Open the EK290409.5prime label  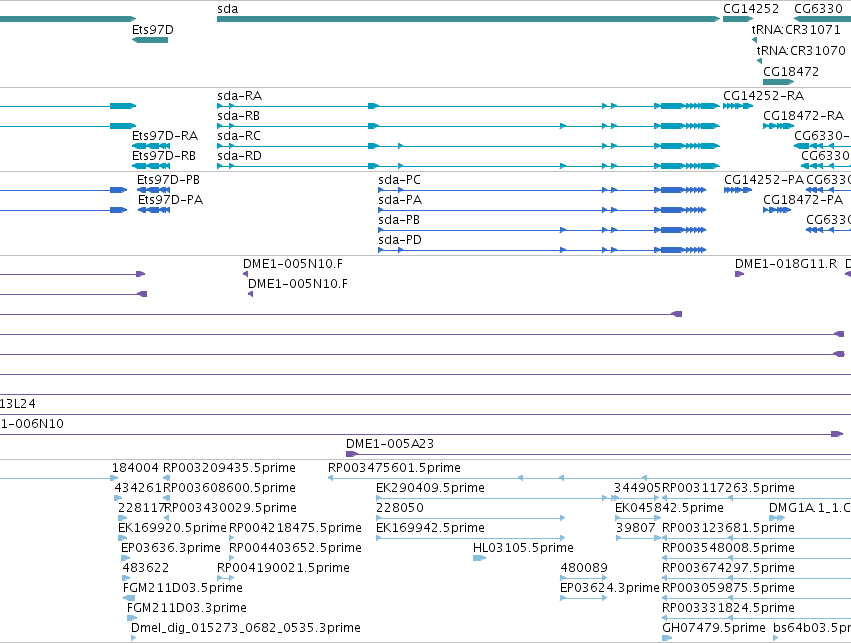(430, 488)
